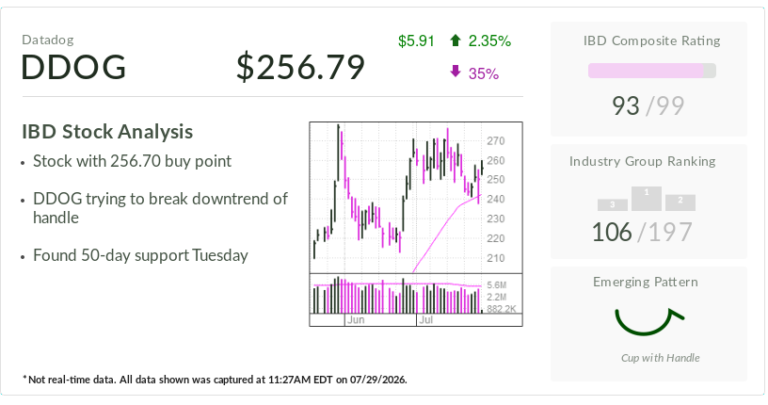
Task: Click the 93/99 composite rating number
Action: pyautogui.click(x=648, y=106)
